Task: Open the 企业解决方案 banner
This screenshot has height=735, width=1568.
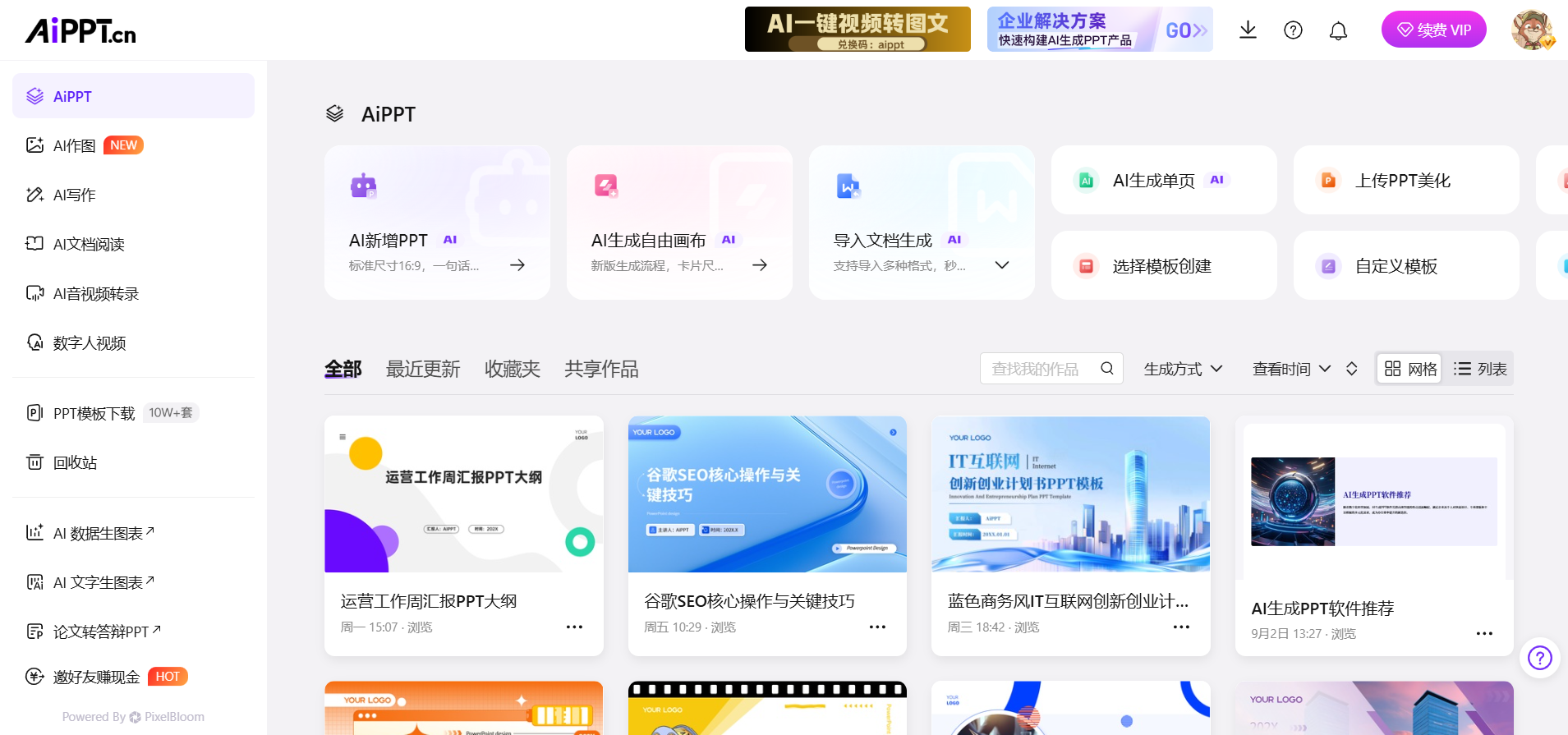Action: pos(1100,30)
